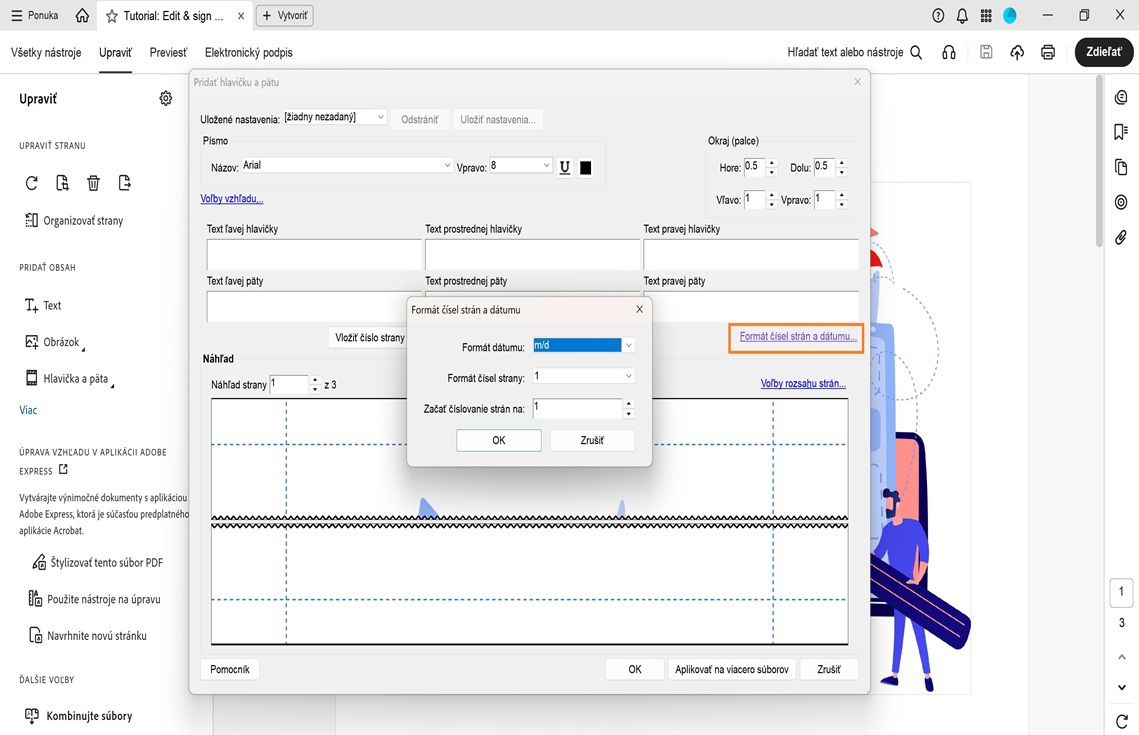Open the apps grid icon
This screenshot has width=1139, height=735.
[x=986, y=15]
